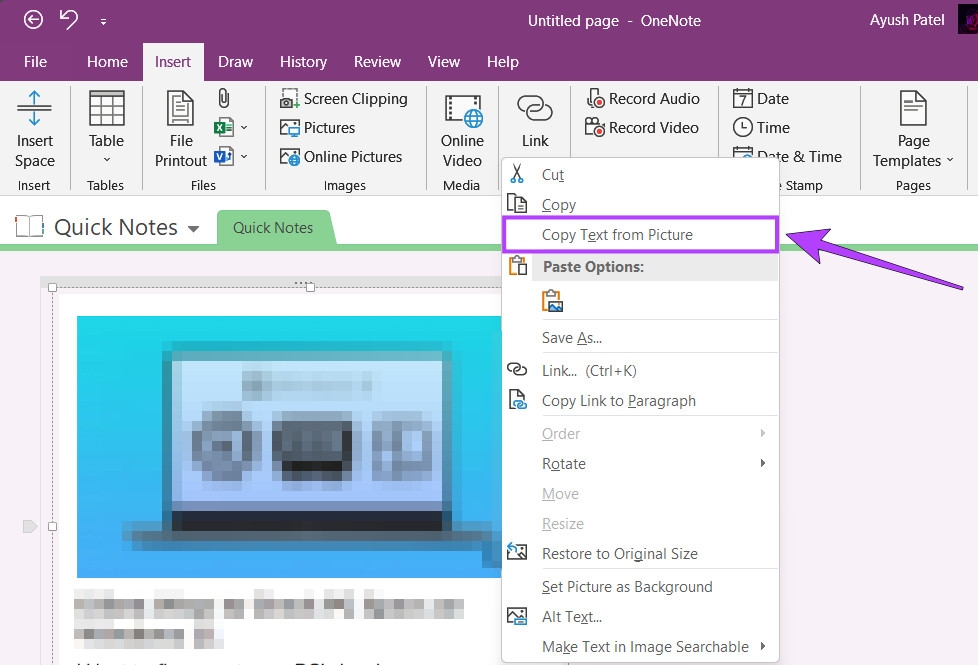Screen dimensions: 978x665
Task: Select the Quick Notes section tab
Action: tap(273, 228)
